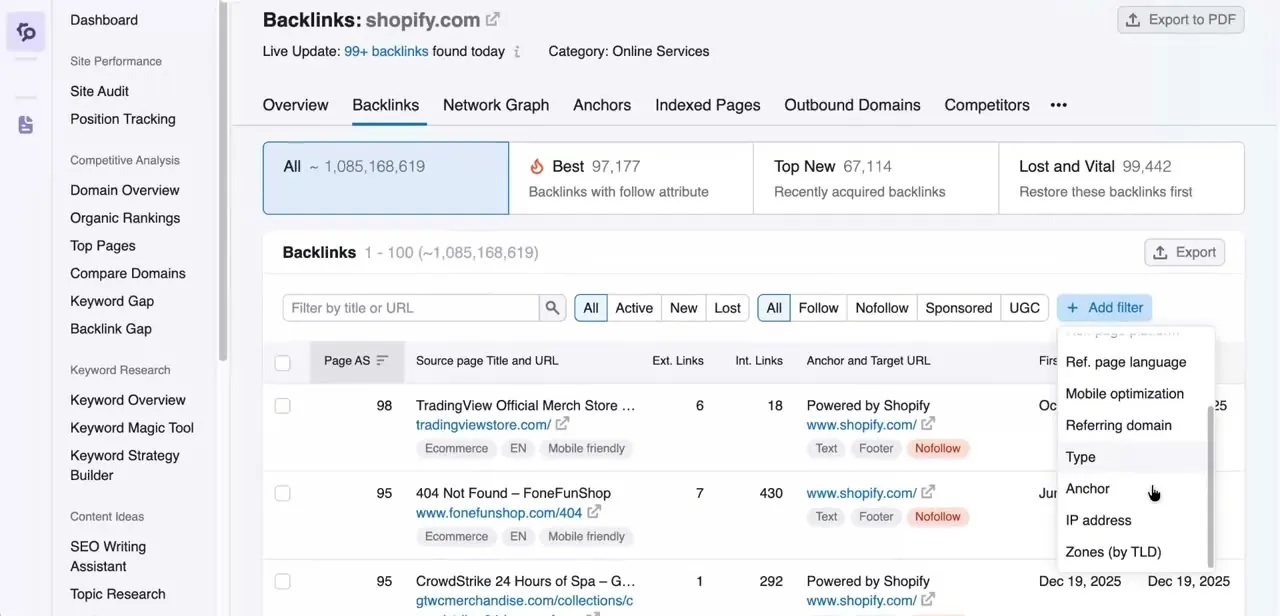Check the TradingView Official Merch Store row

[x=283, y=406]
